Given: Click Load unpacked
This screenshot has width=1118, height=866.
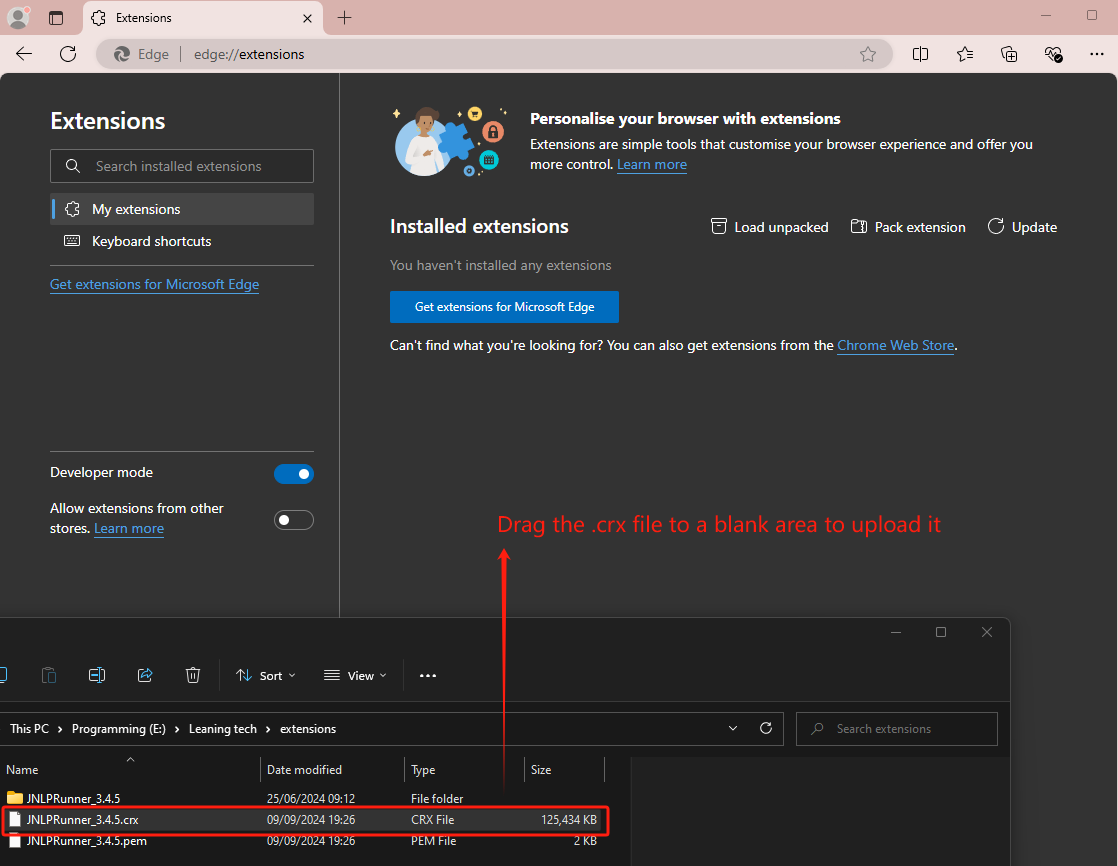Looking at the screenshot, I should click(770, 227).
